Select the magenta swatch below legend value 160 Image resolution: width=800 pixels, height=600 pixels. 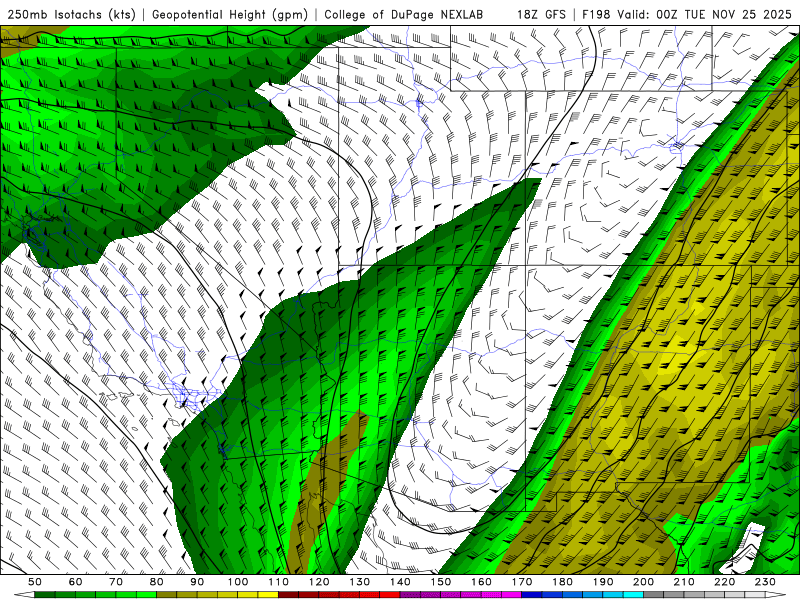491,594
